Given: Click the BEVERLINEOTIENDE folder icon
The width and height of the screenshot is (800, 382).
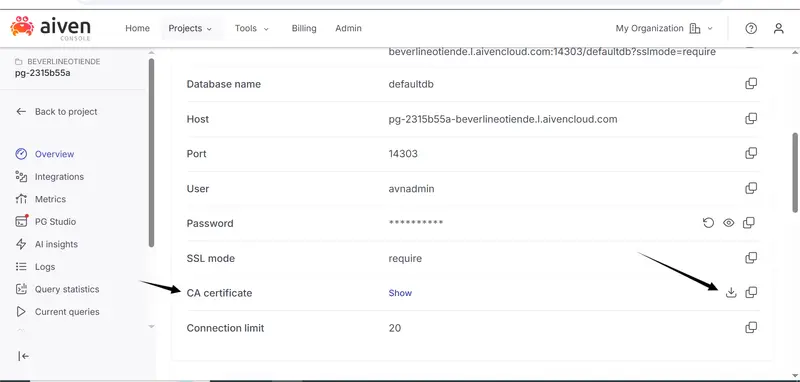Looking at the screenshot, I should tap(19, 62).
